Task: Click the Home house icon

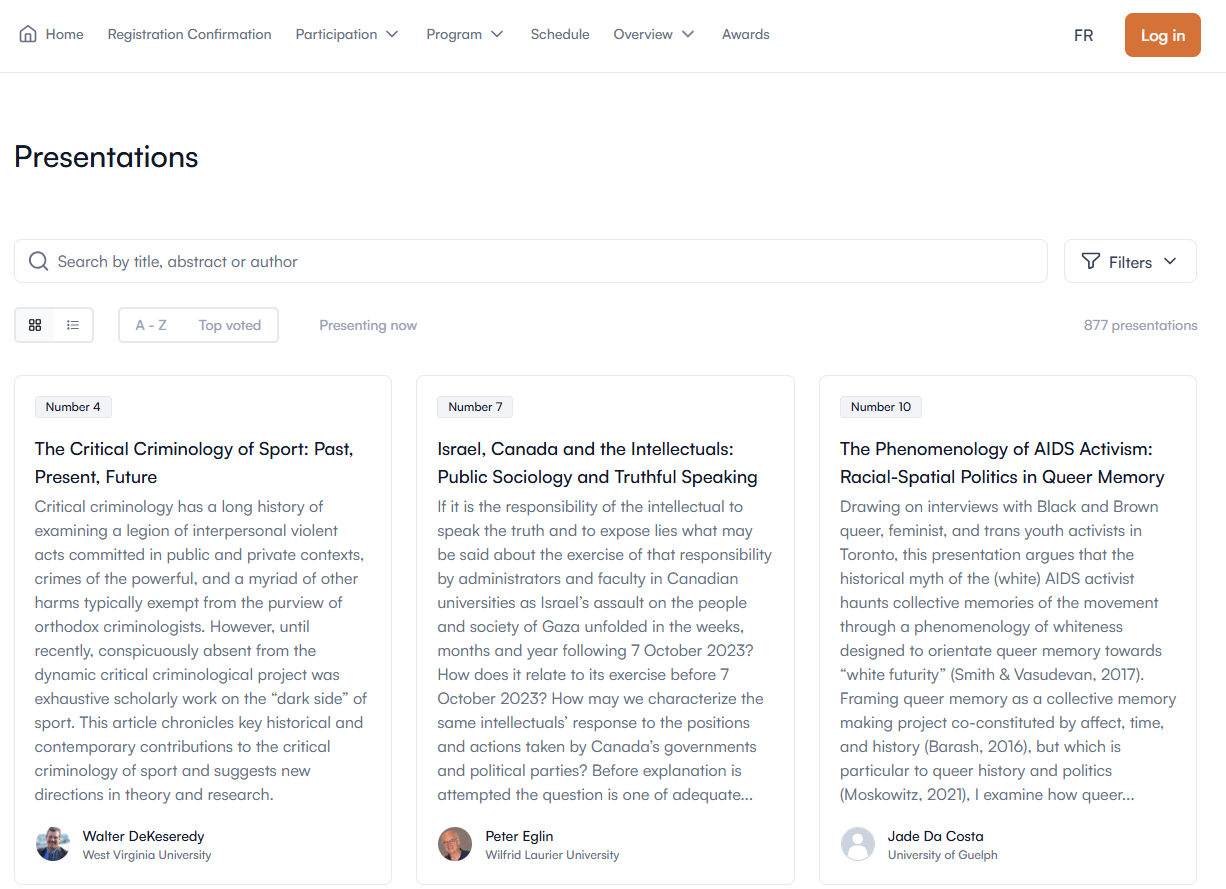Action: point(28,34)
